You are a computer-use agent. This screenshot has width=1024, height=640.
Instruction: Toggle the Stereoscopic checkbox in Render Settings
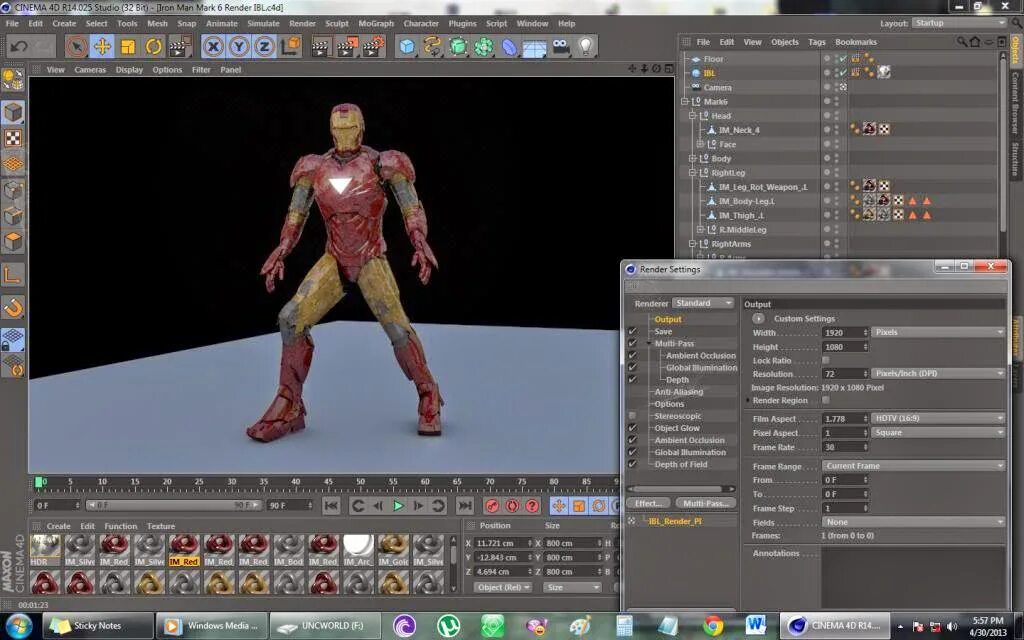pos(632,415)
